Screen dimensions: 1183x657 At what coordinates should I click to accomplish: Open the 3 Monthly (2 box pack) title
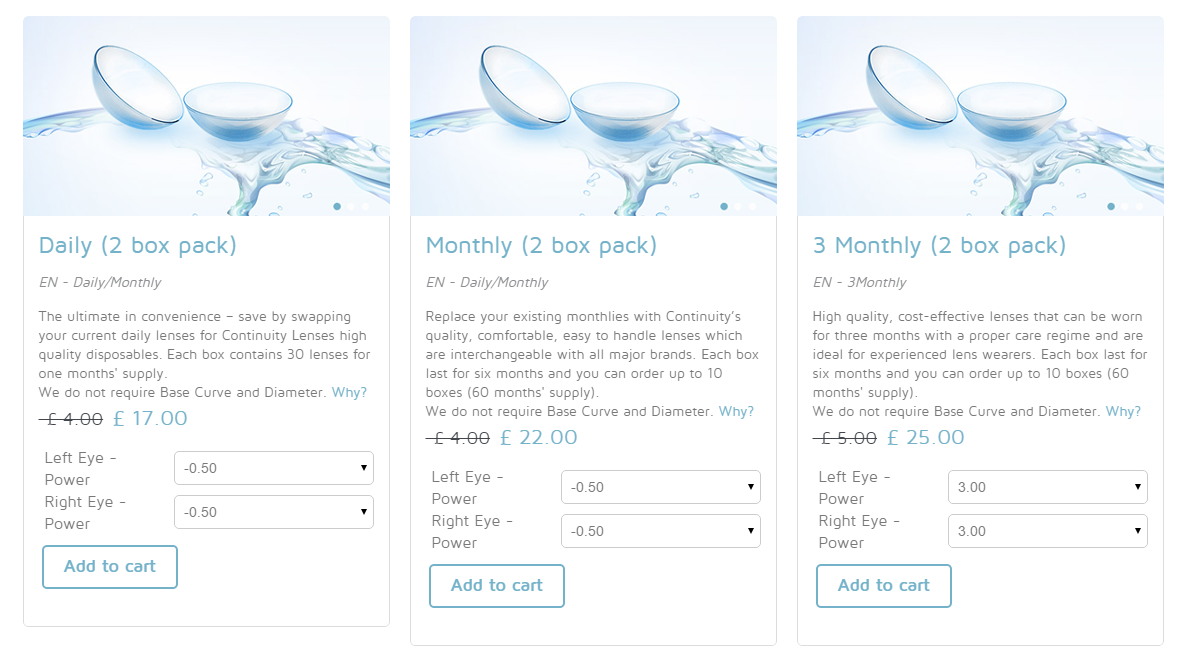click(x=940, y=245)
